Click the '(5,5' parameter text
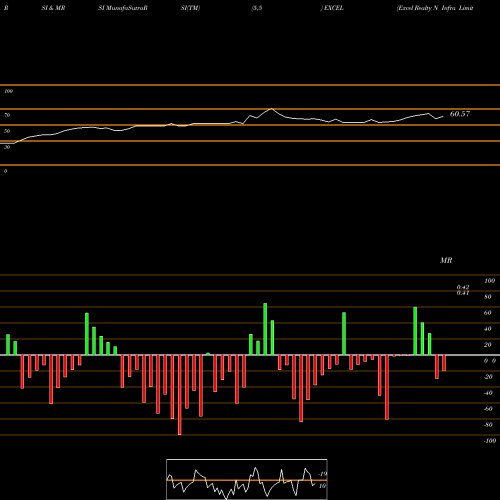Image resolution: width=500 pixels, height=500 pixels. point(257,8)
